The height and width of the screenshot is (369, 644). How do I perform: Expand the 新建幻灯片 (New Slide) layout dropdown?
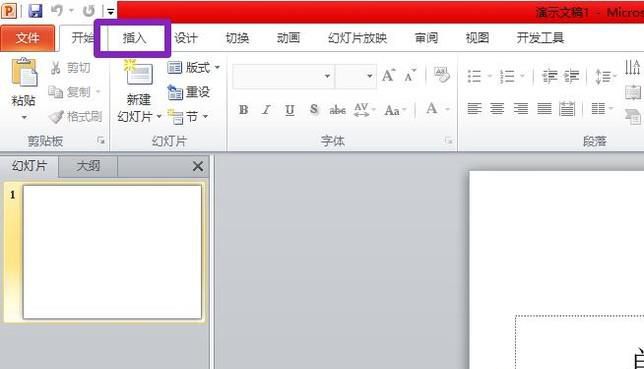click(159, 117)
